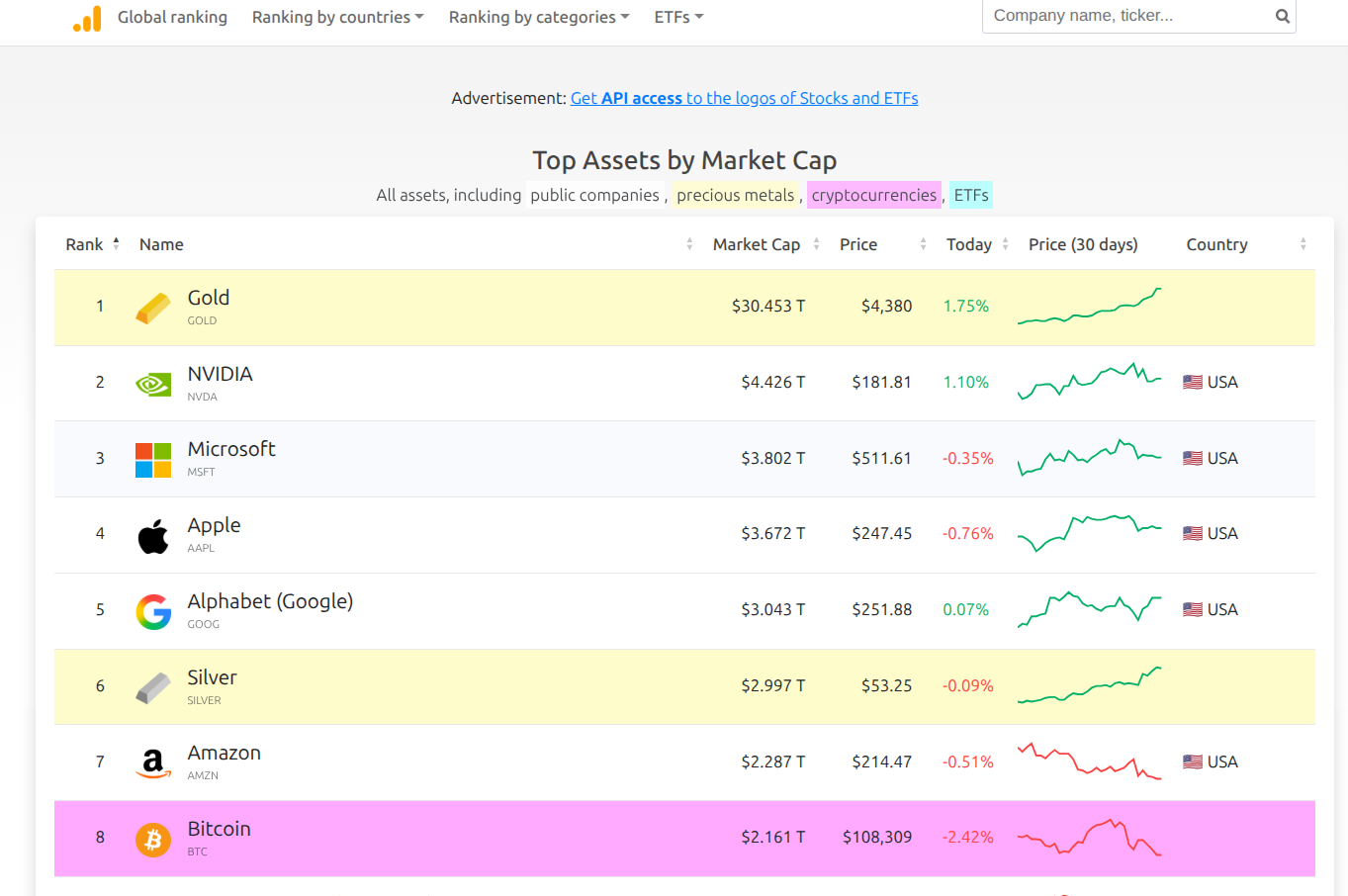Click the Price (30 days) column header
Screen dimensions: 1348x896
tap(1083, 244)
